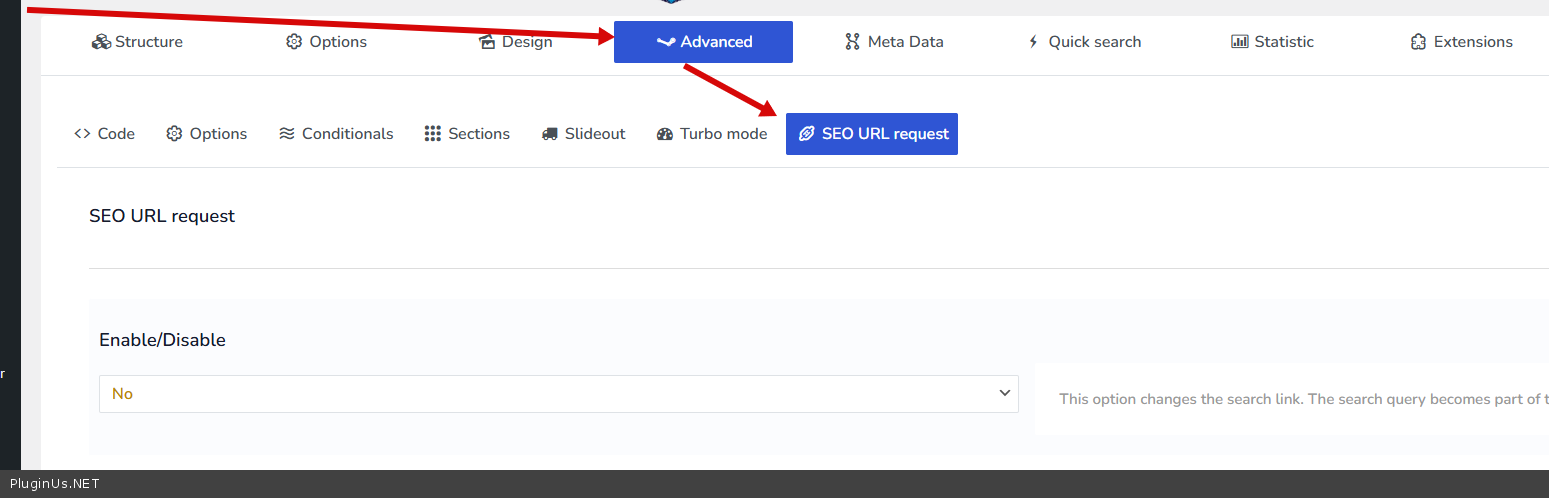Screen dimensions: 1549x498
Task: Click the Conditionals wavy lines icon
Action: click(287, 134)
